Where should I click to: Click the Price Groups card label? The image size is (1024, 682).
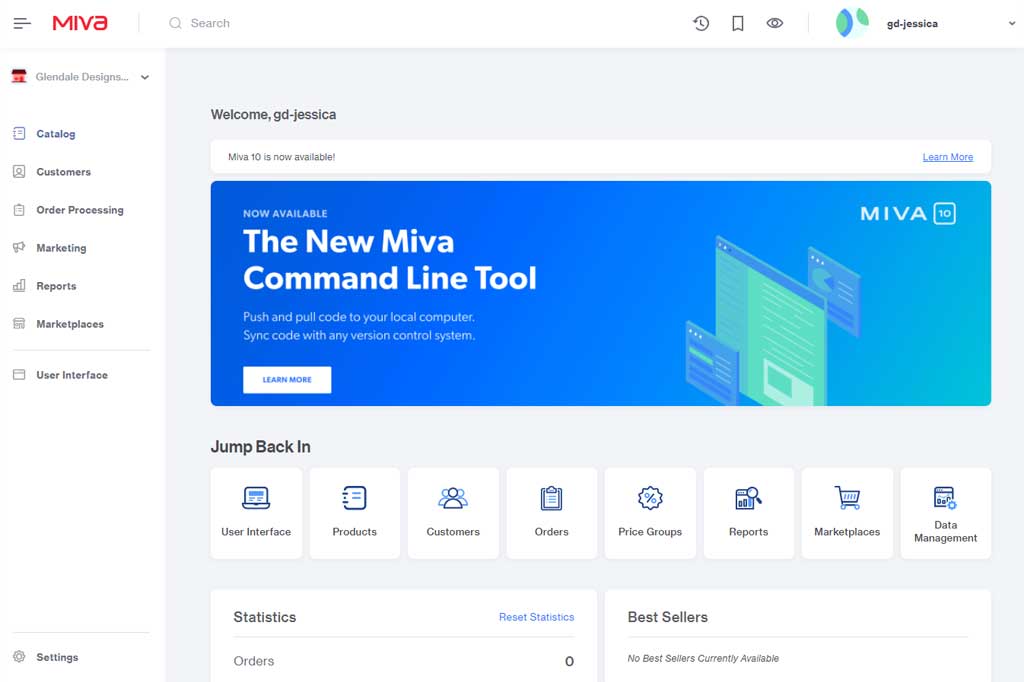[650, 532]
